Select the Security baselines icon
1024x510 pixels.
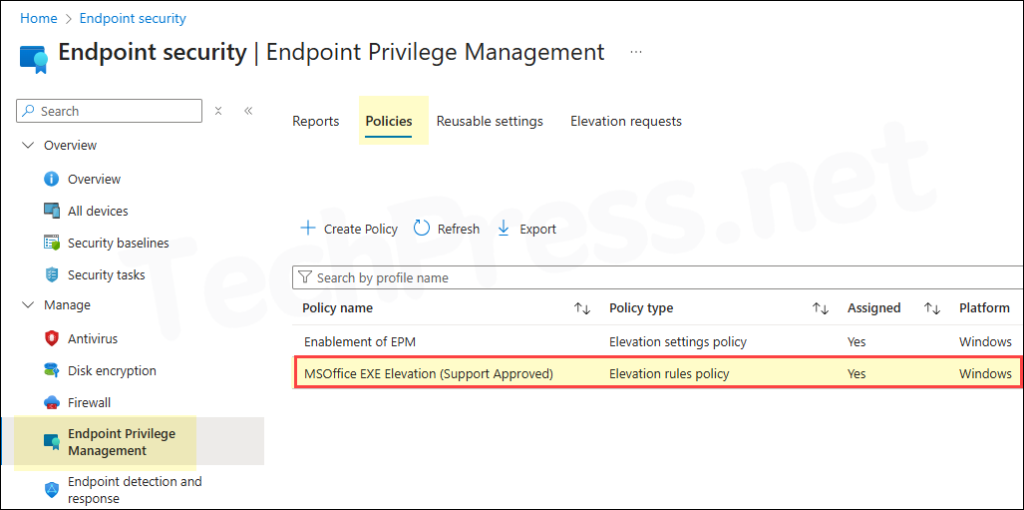point(52,243)
